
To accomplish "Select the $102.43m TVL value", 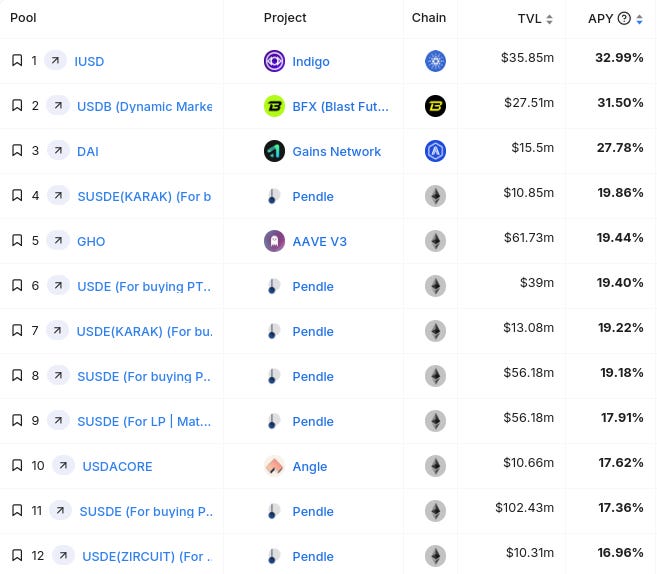I will point(525,507).
